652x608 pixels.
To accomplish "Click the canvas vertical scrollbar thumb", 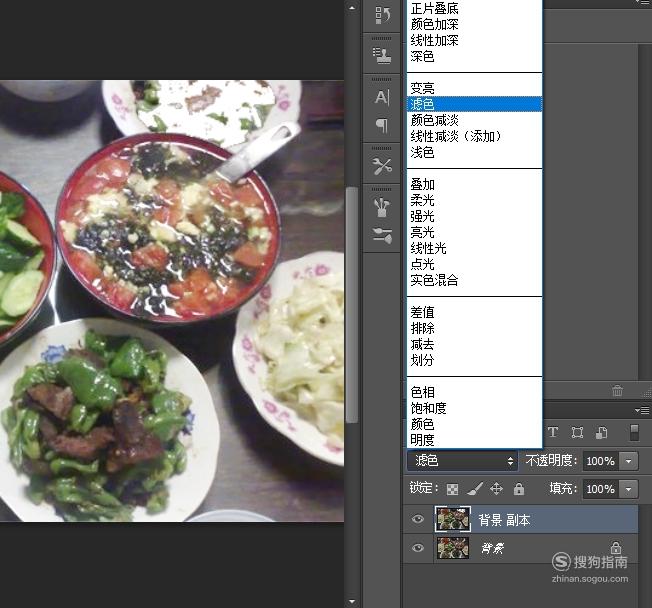I will 352,305.
